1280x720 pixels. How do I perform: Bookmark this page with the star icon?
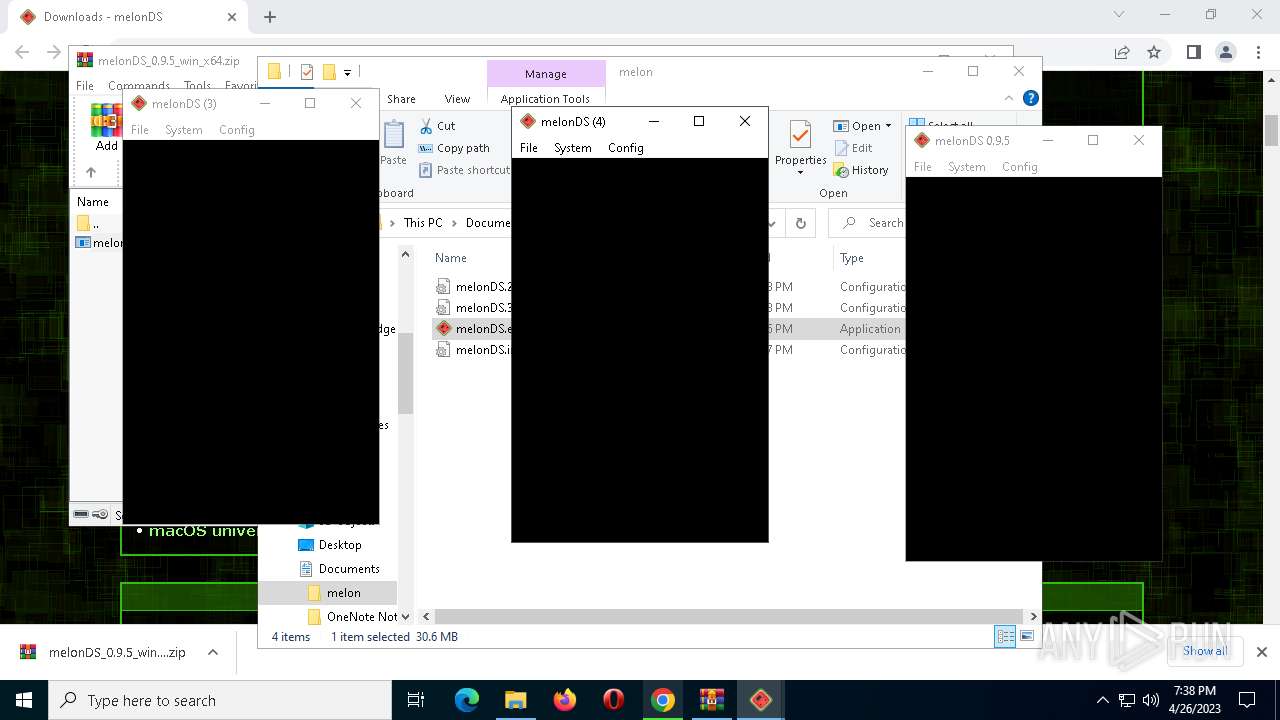coord(1154,52)
